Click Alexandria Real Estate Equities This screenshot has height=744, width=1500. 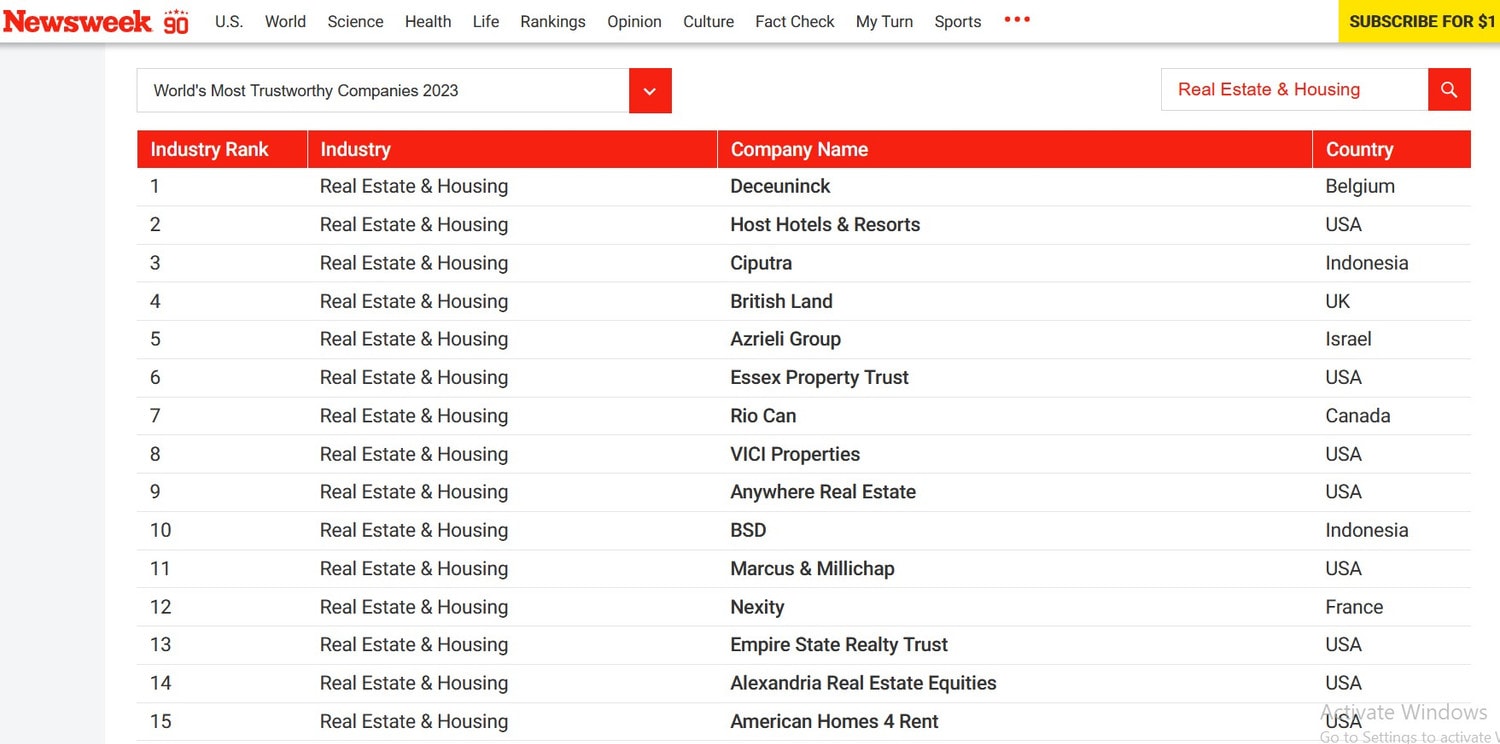[x=863, y=683]
